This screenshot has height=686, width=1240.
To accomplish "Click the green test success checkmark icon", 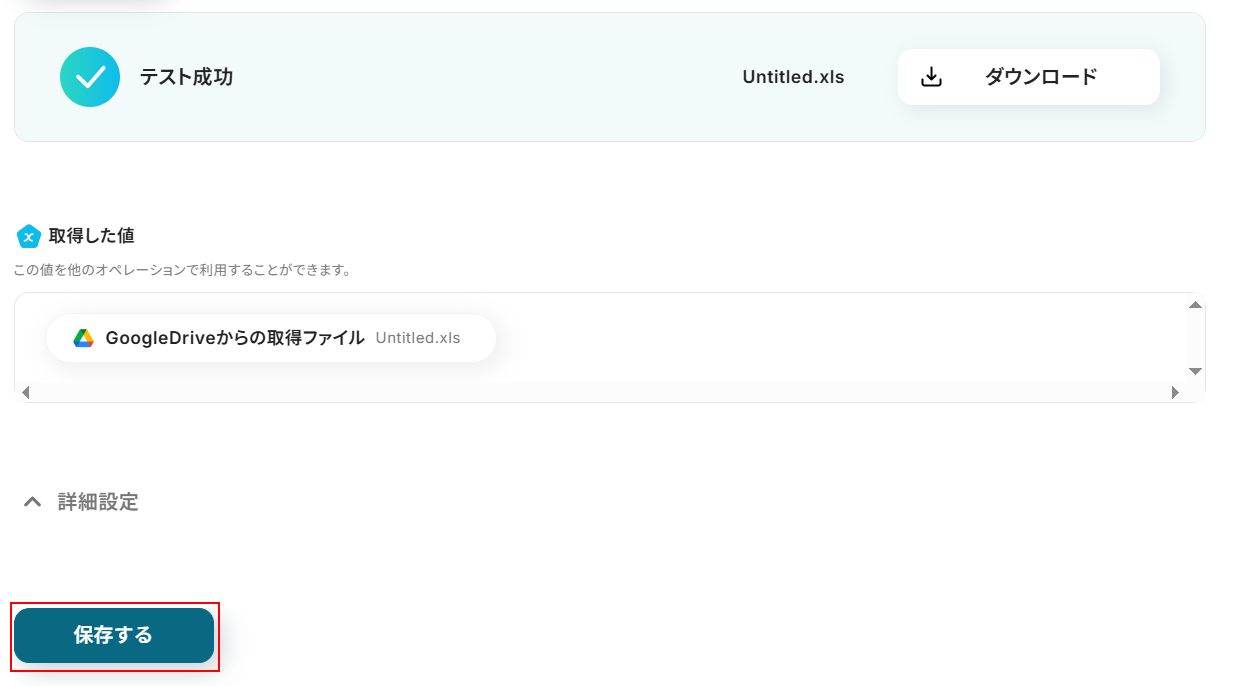I will (90, 77).
